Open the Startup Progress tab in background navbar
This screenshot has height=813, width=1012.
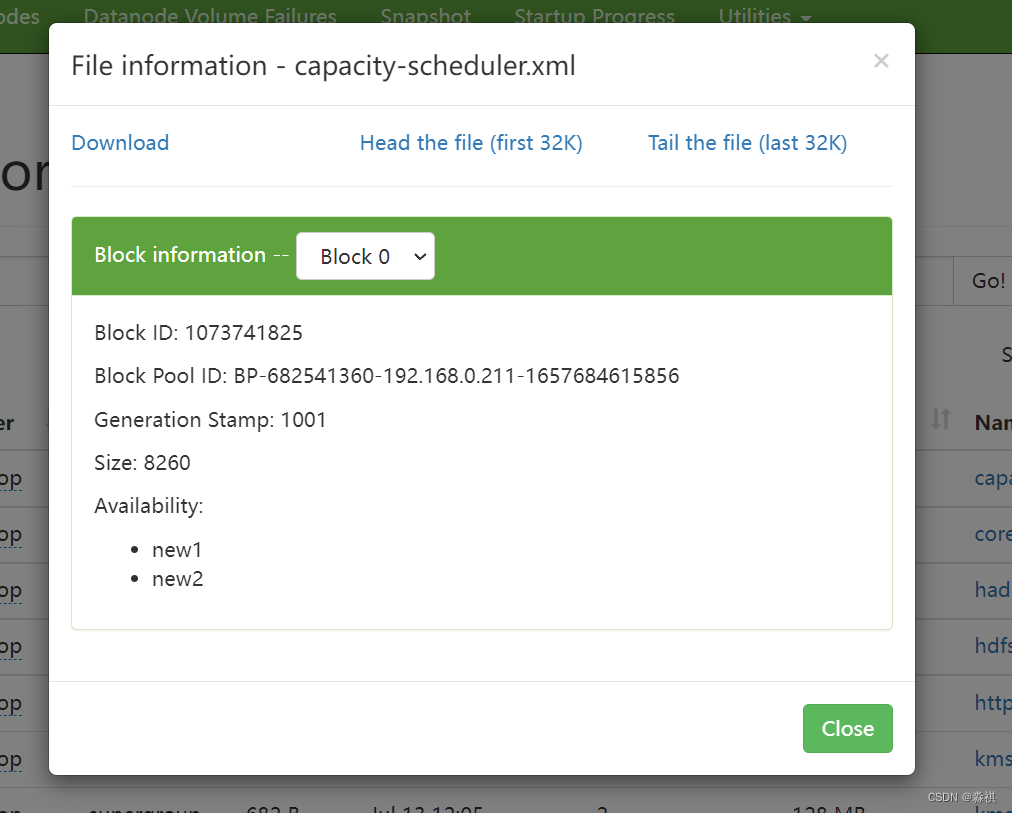point(594,15)
